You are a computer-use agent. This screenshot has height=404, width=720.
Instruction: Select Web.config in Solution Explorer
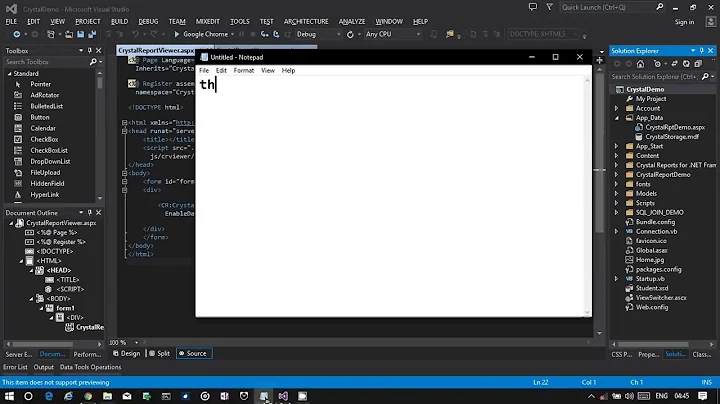(x=652, y=307)
